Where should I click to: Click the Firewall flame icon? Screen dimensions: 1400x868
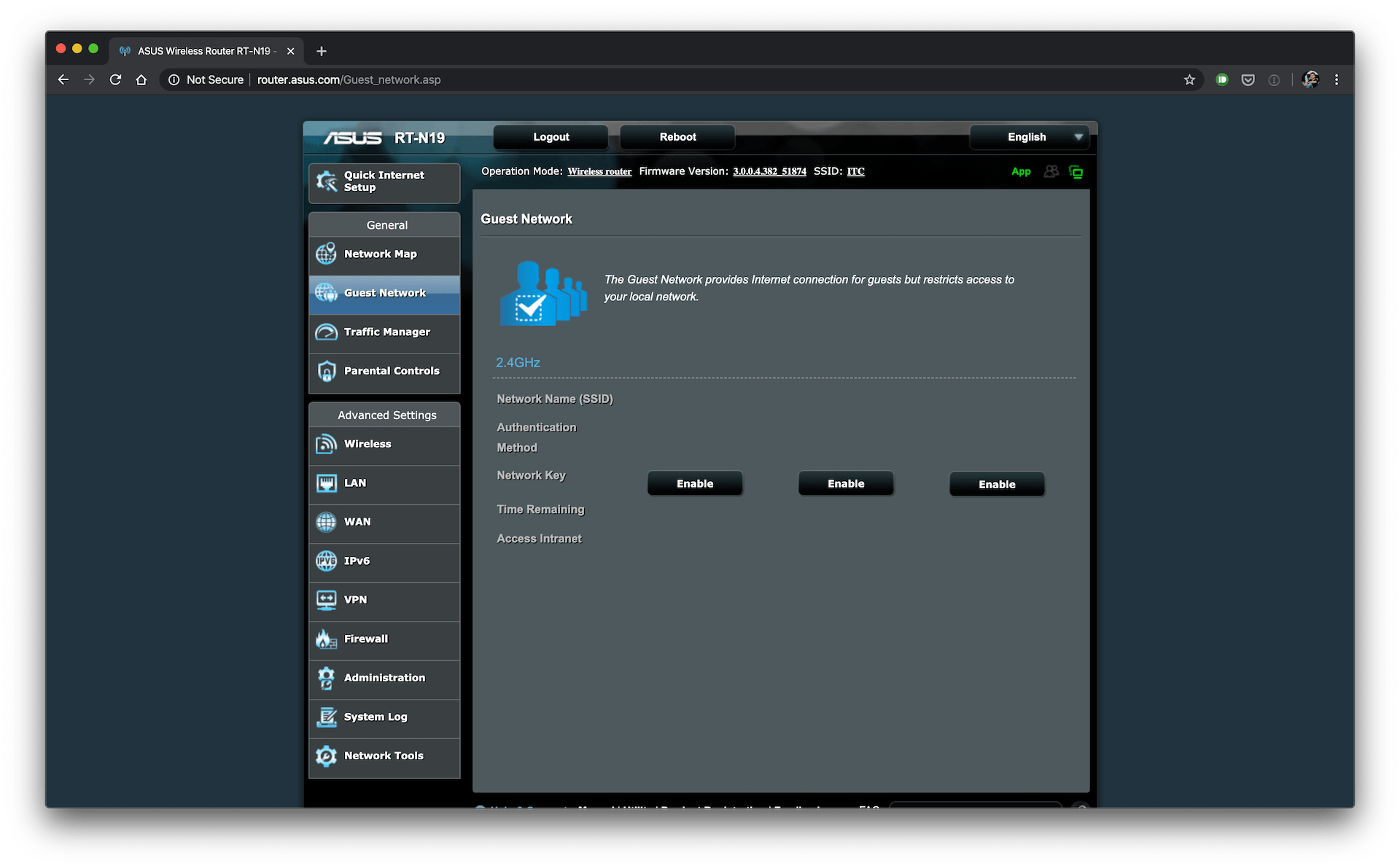[326, 639]
